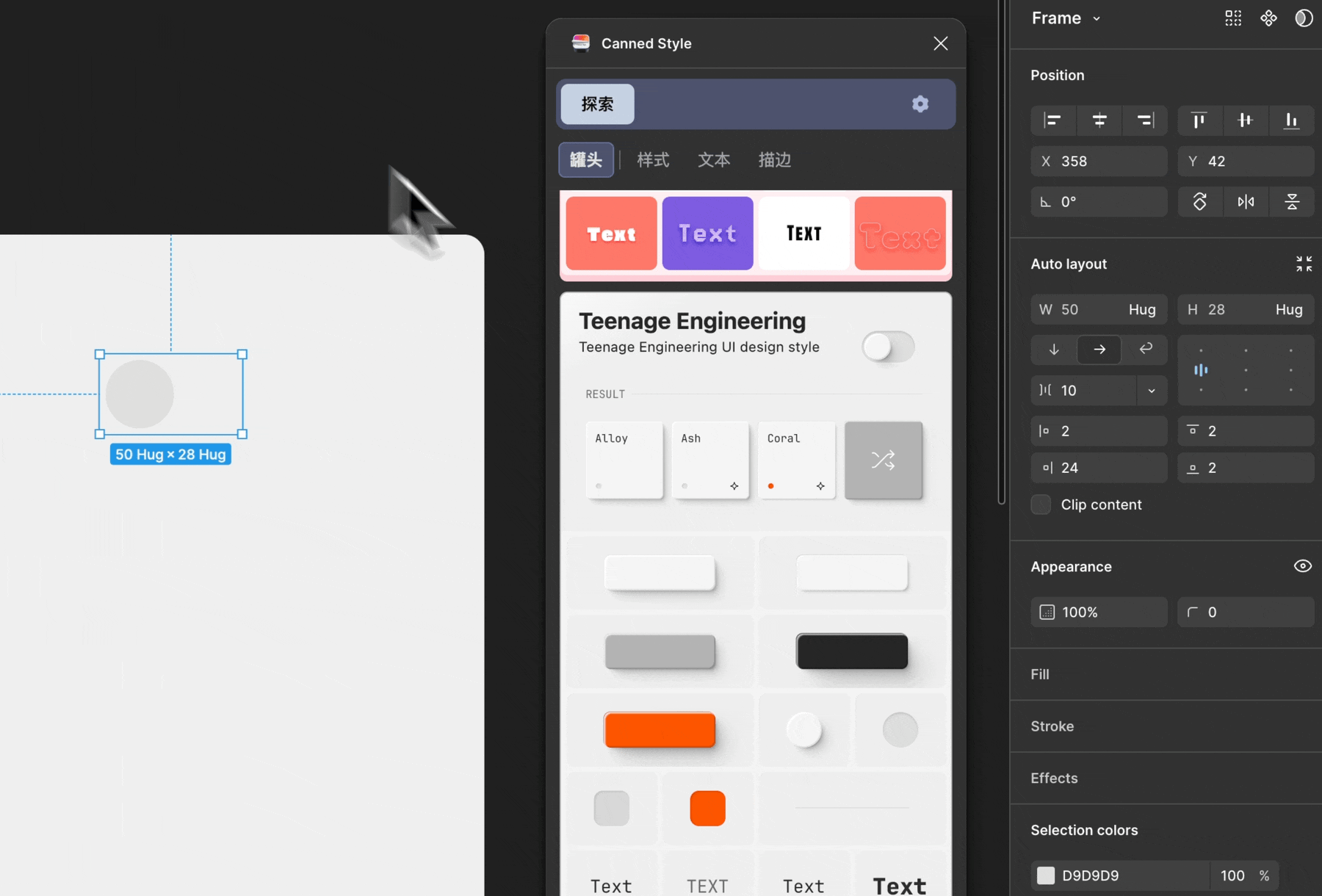
Task: Enable wrap auto layout direction
Action: click(1145, 350)
